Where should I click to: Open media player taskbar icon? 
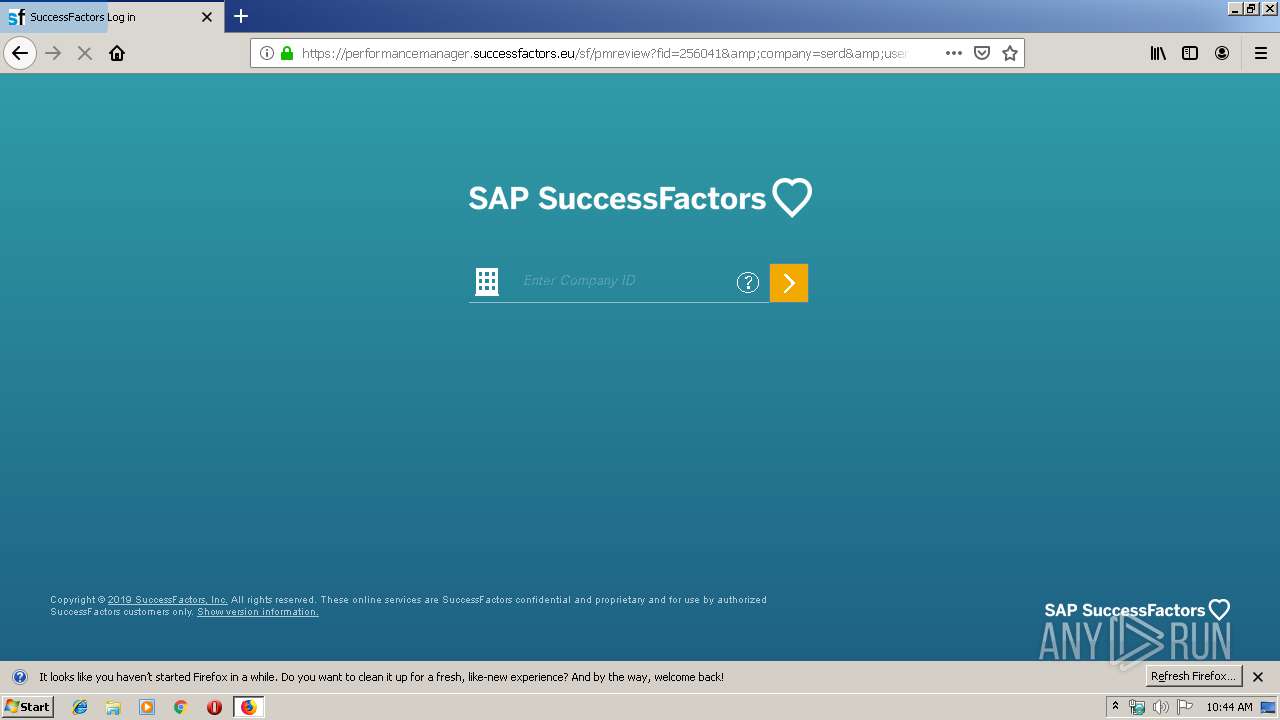tap(147, 707)
